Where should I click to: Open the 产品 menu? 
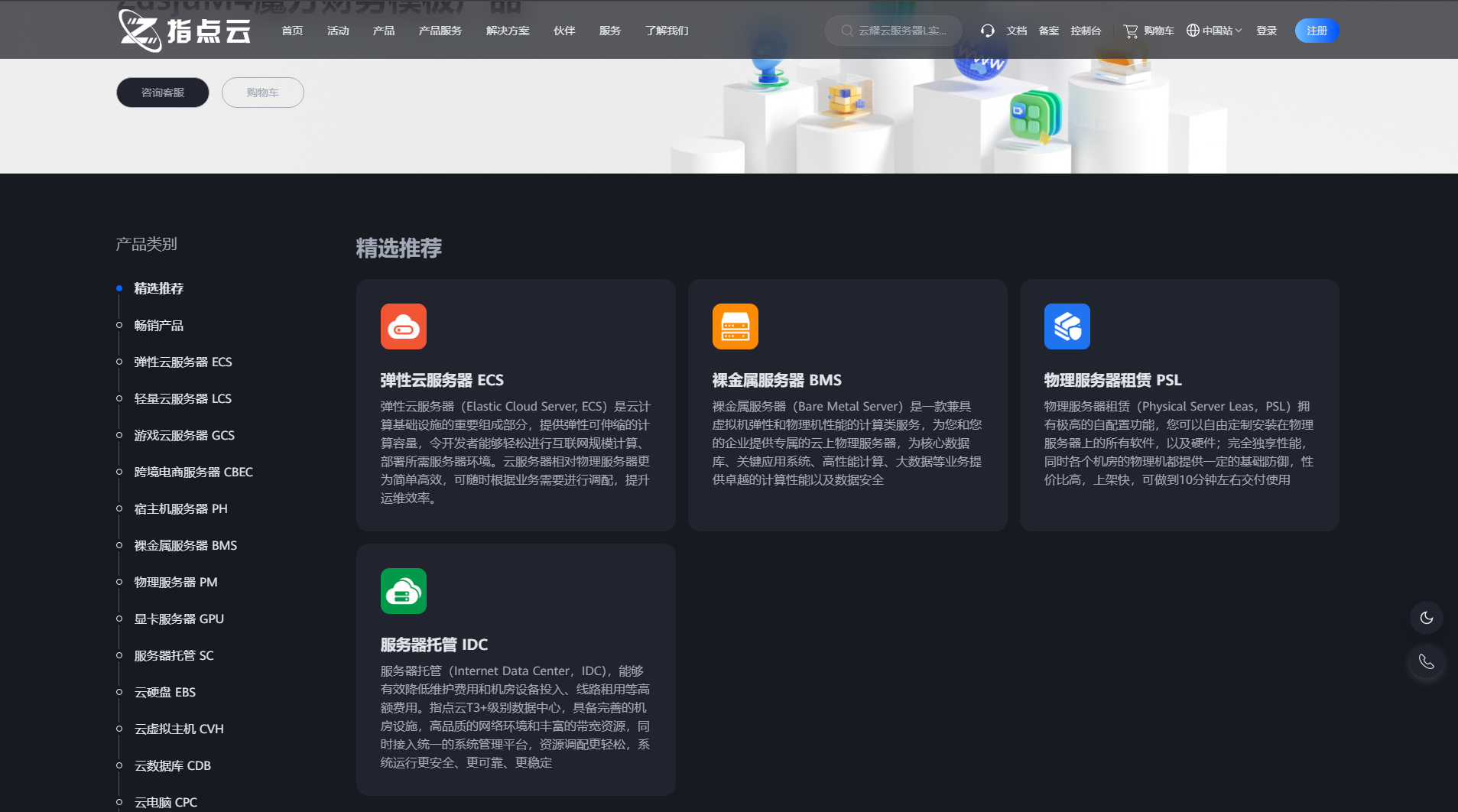click(384, 31)
